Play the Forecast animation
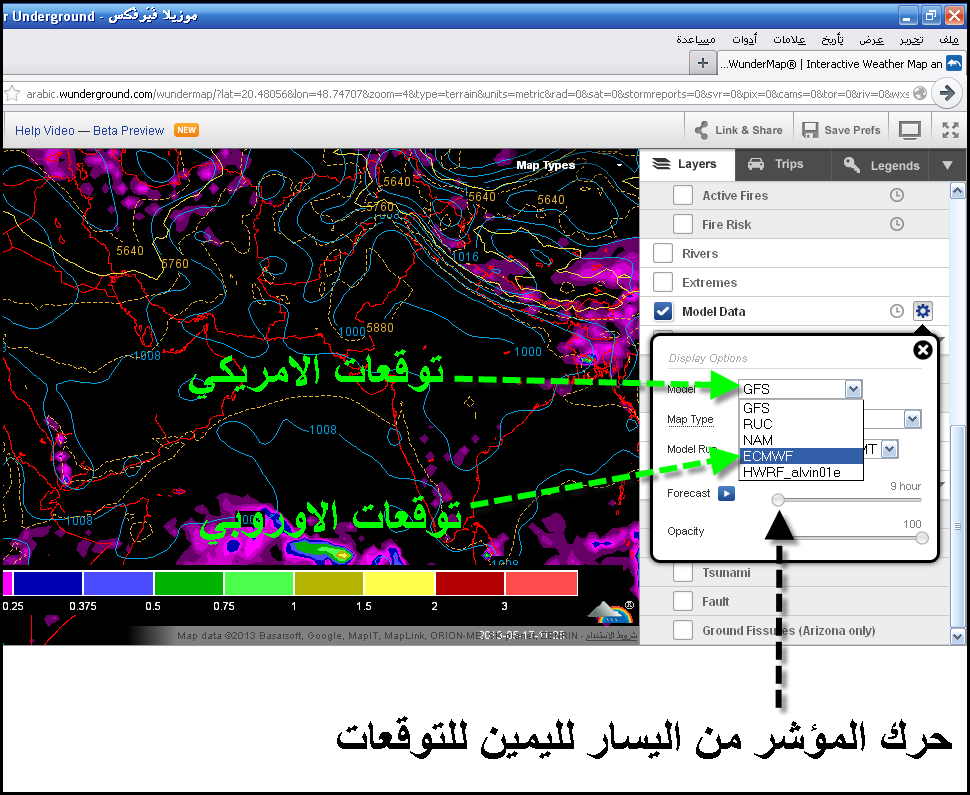970x795 pixels. [x=726, y=493]
